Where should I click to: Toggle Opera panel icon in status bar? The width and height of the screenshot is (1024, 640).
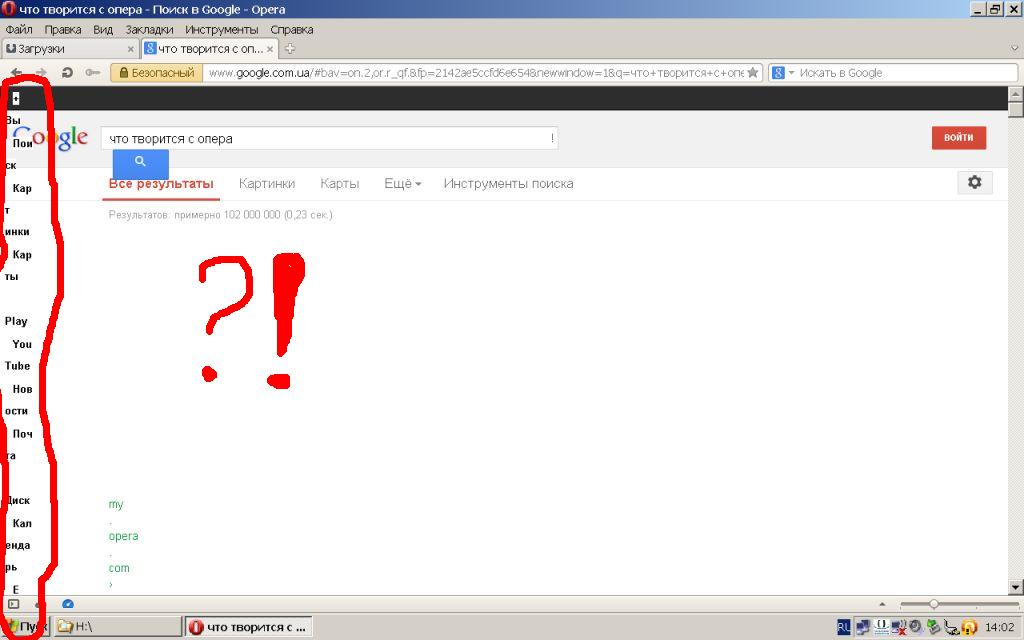[13, 604]
